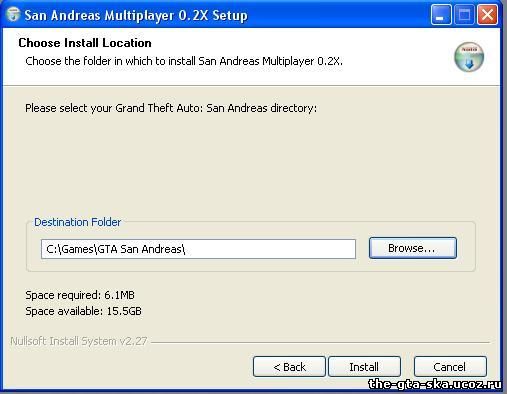Click the 'Nullsoft Install System v2.27' text
This screenshot has height=394, width=507.
pyautogui.click(x=79, y=341)
